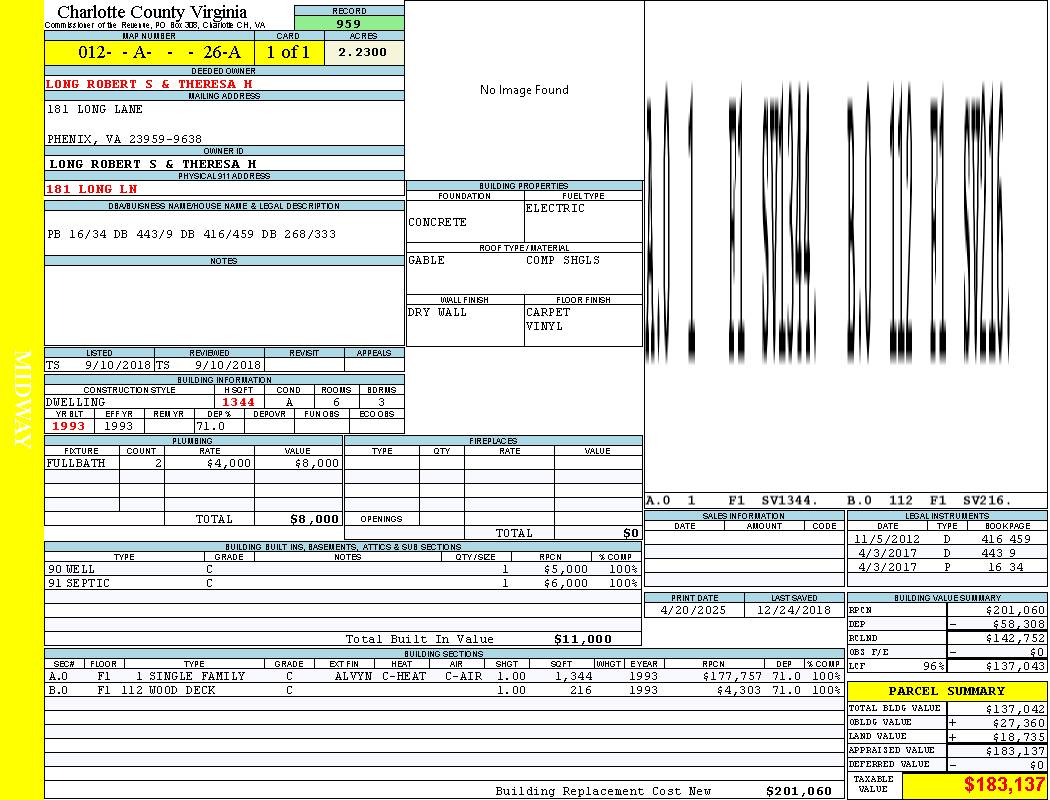Screen dimensions: 1050x800
Task: Select print date 4/20/2025
Action: click(x=693, y=611)
